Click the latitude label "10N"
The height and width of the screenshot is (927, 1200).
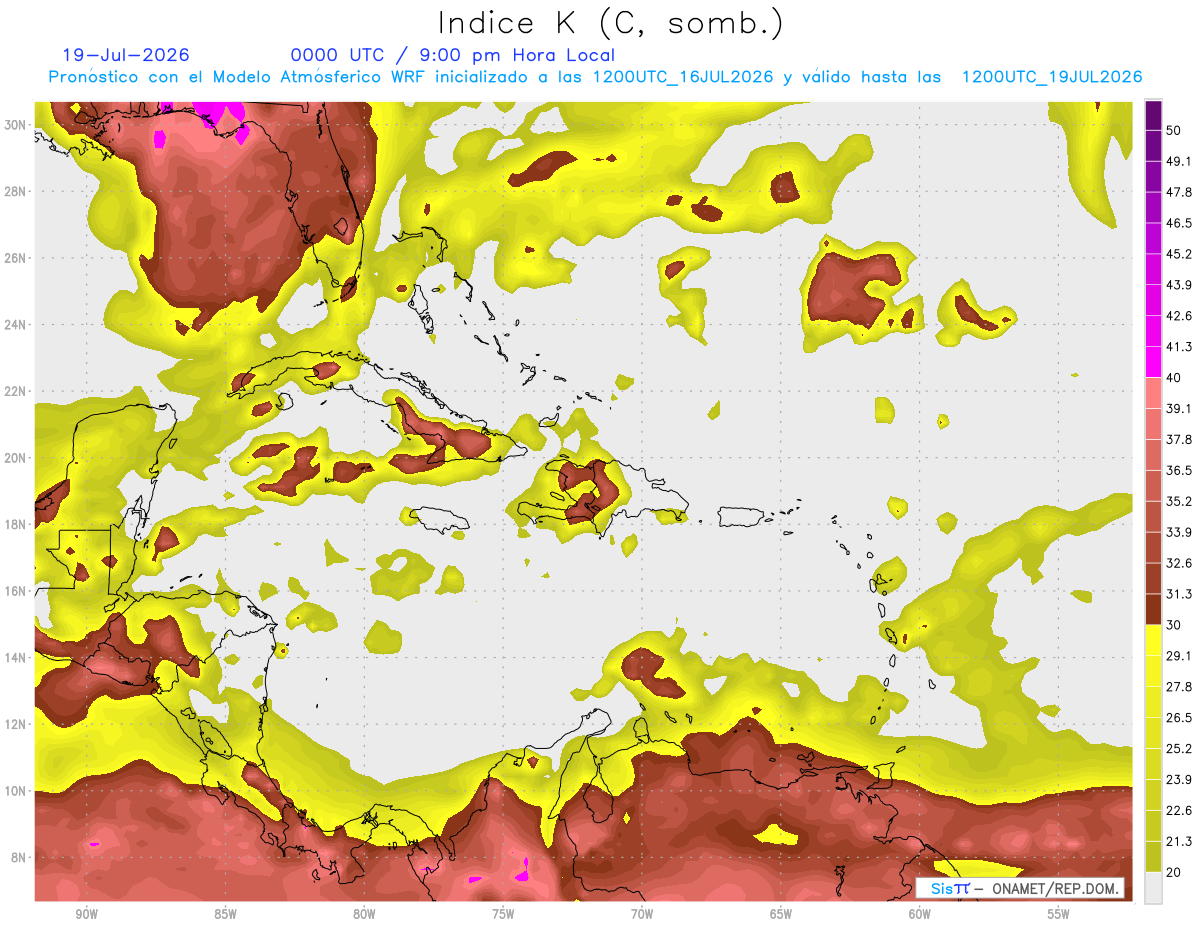coord(16,791)
